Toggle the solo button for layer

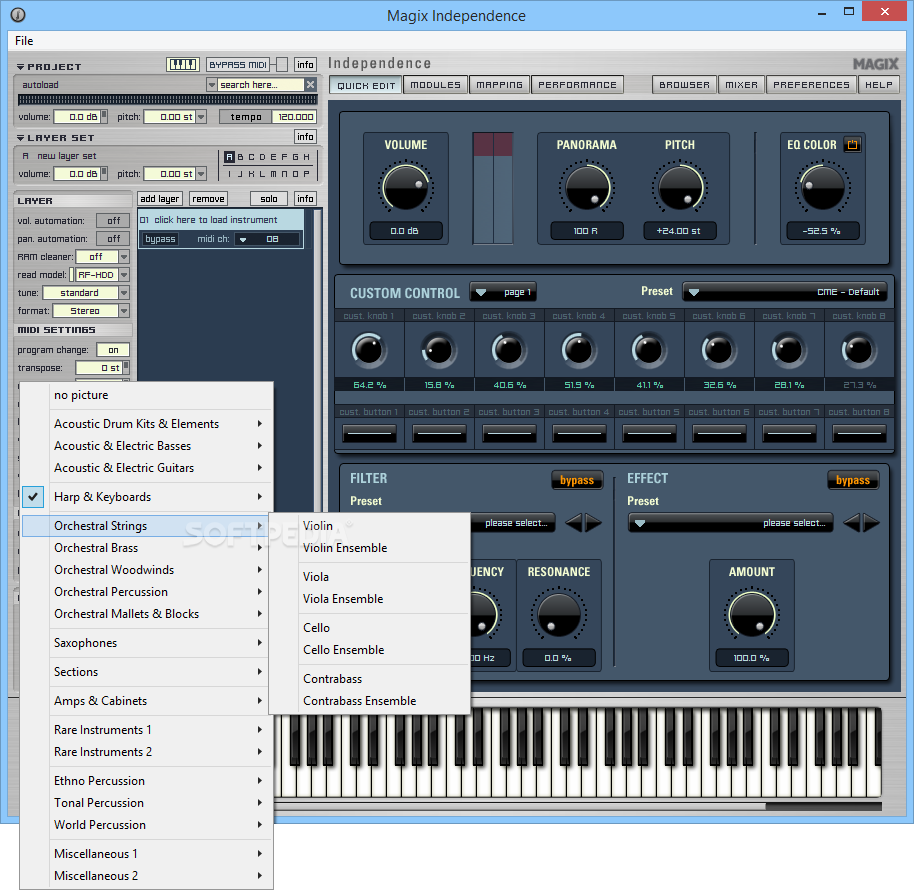pos(269,199)
